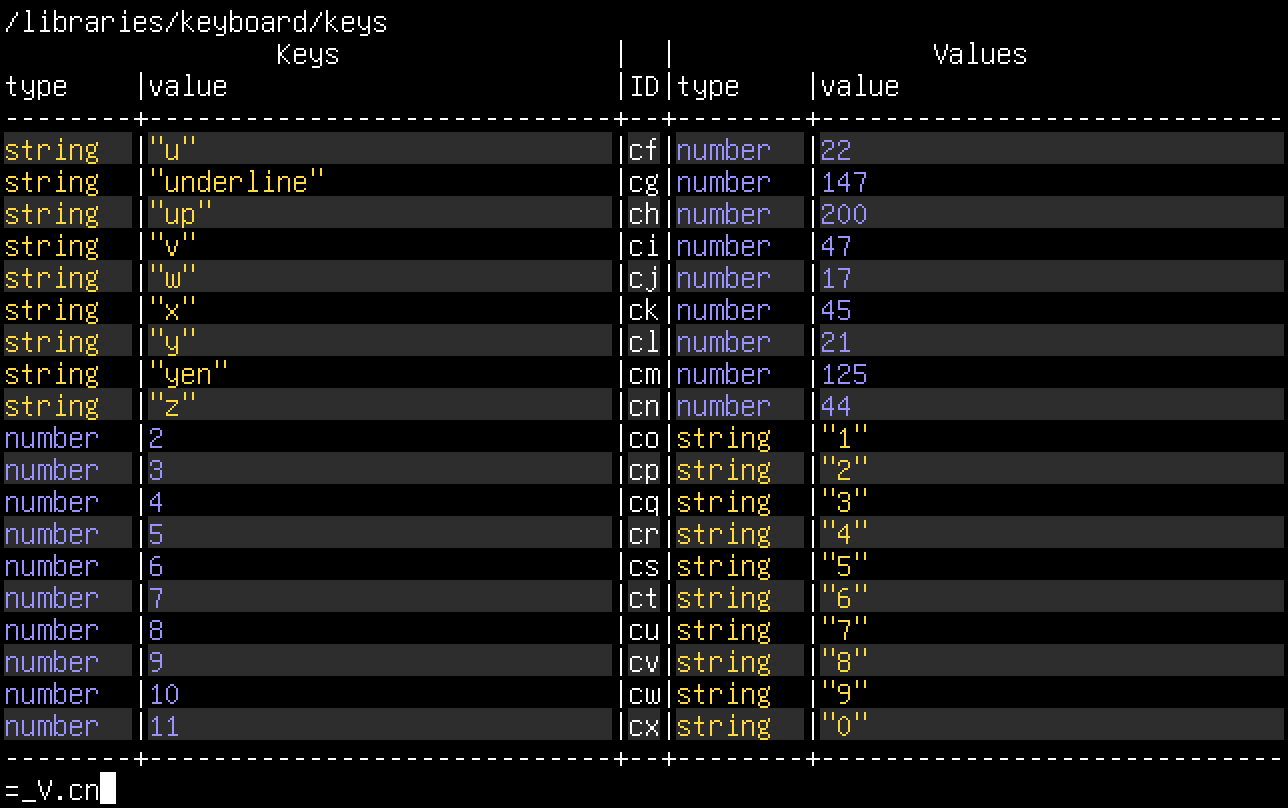
Task: Select ID cl
Action: [x=644, y=342]
